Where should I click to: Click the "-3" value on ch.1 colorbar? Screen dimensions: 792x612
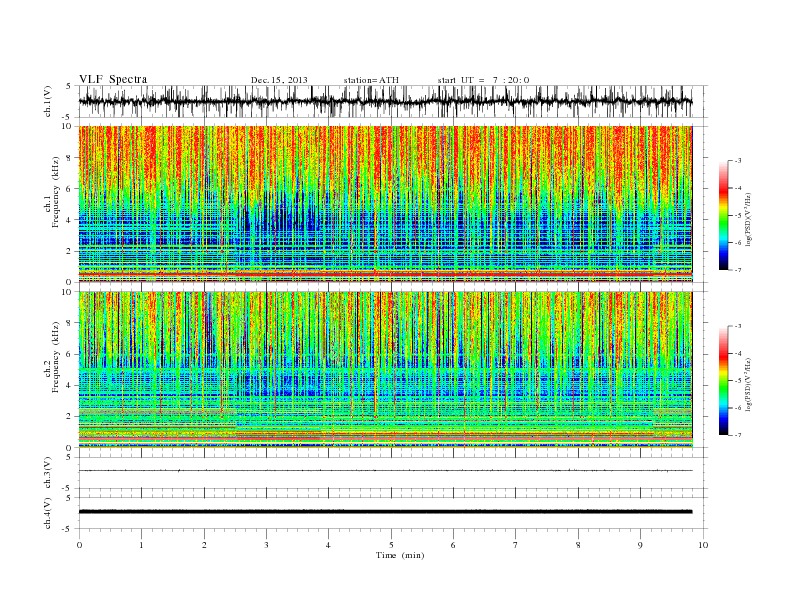tap(738, 161)
